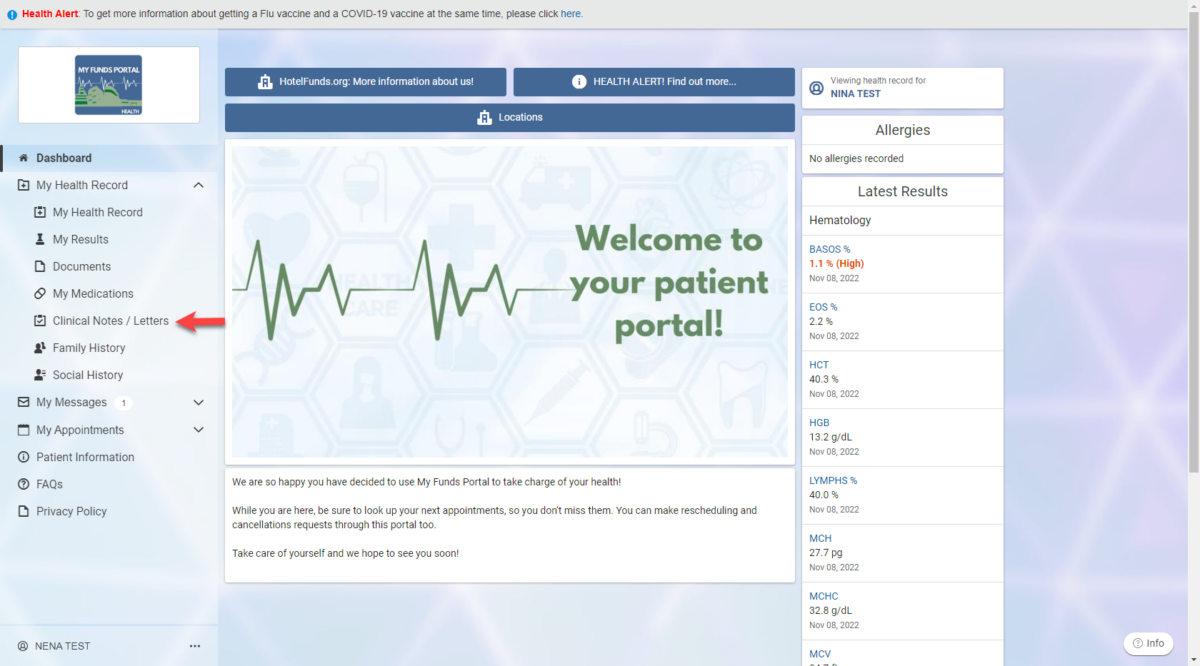
Task: Click the '1.1 % (High)' result value
Action: coord(836,264)
